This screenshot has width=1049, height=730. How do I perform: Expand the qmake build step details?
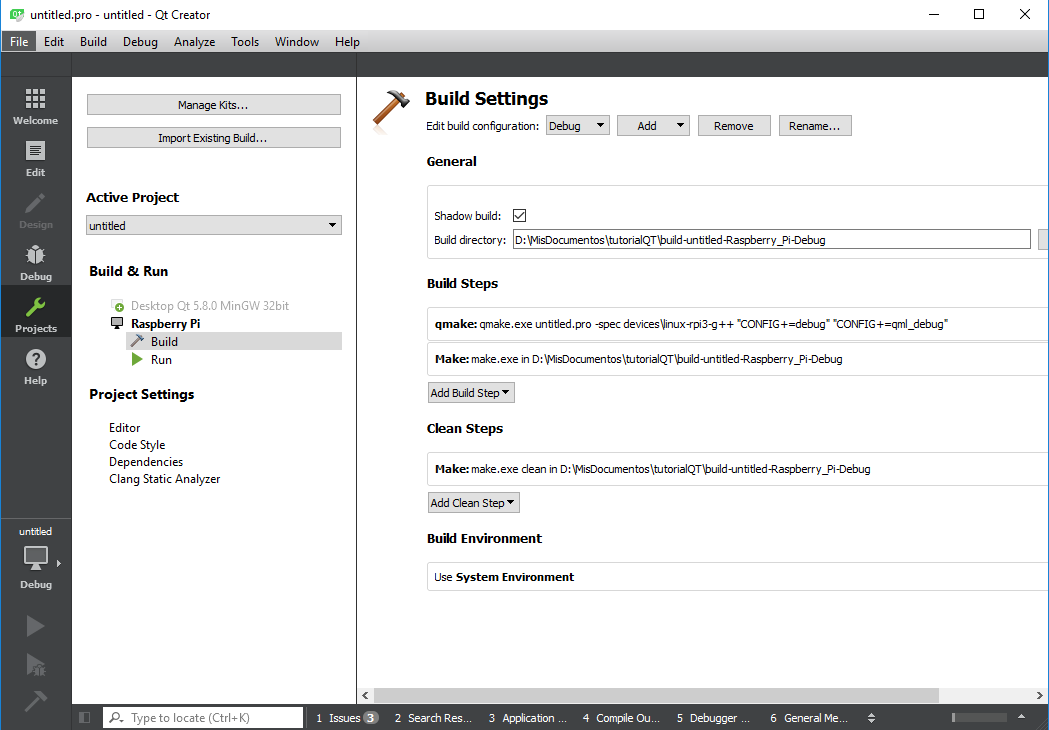[737, 324]
